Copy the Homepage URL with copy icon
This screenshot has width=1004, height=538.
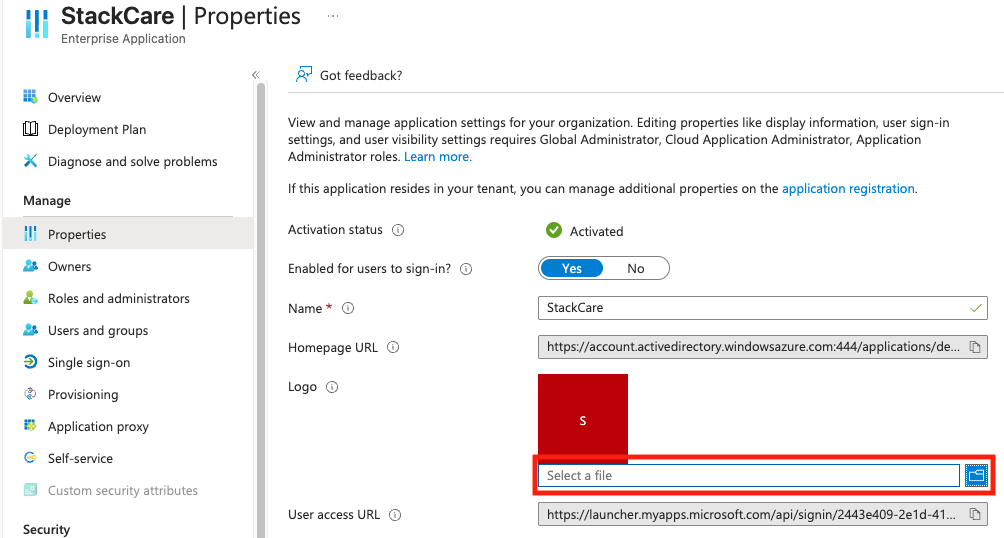click(x=975, y=347)
